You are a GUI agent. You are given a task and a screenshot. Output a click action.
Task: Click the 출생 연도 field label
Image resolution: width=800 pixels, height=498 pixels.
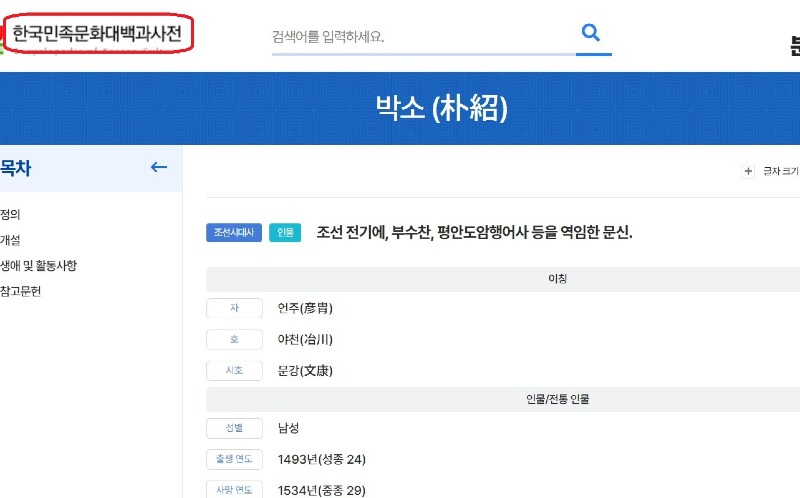[234, 460]
